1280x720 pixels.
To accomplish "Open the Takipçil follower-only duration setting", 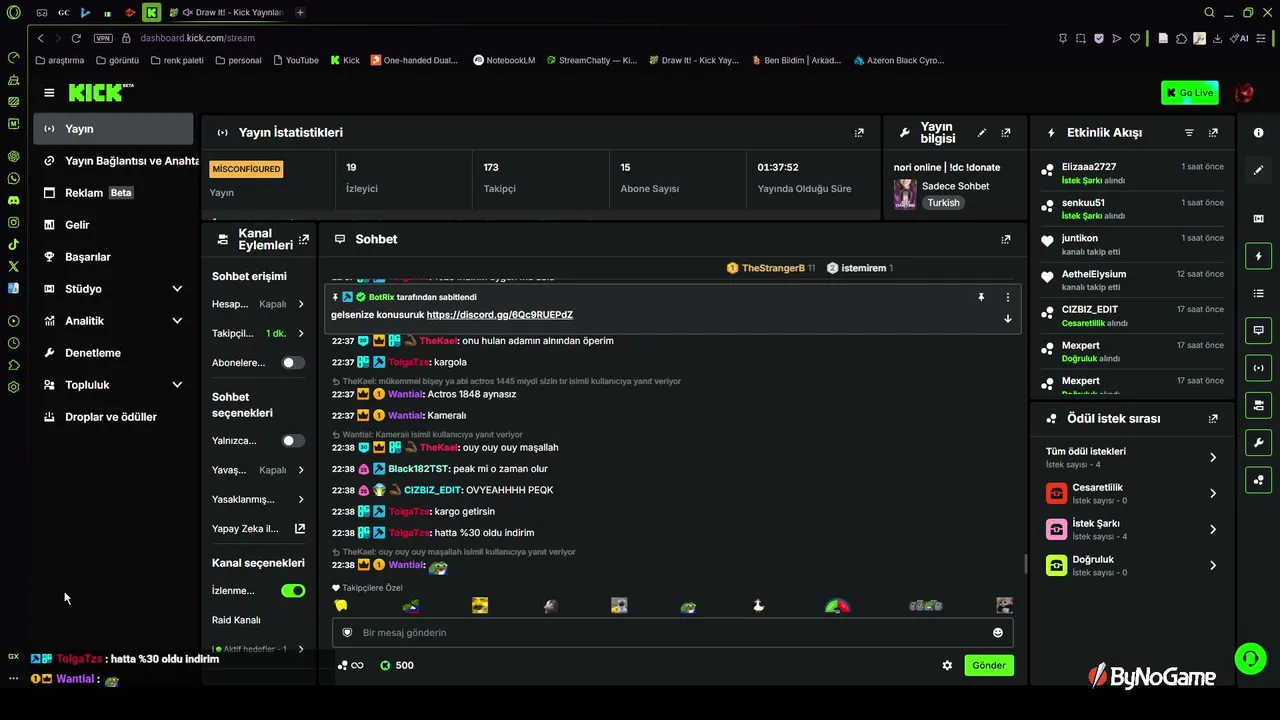I will click(259, 333).
